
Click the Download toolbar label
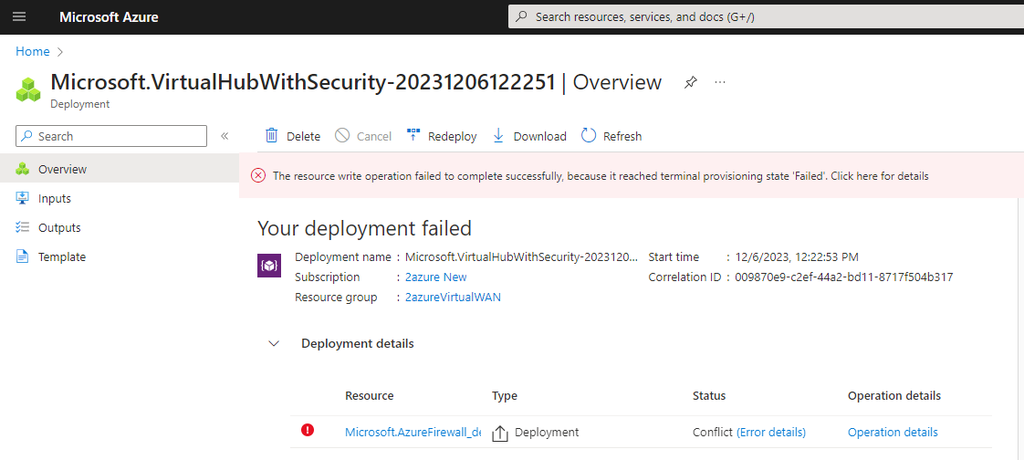click(540, 137)
